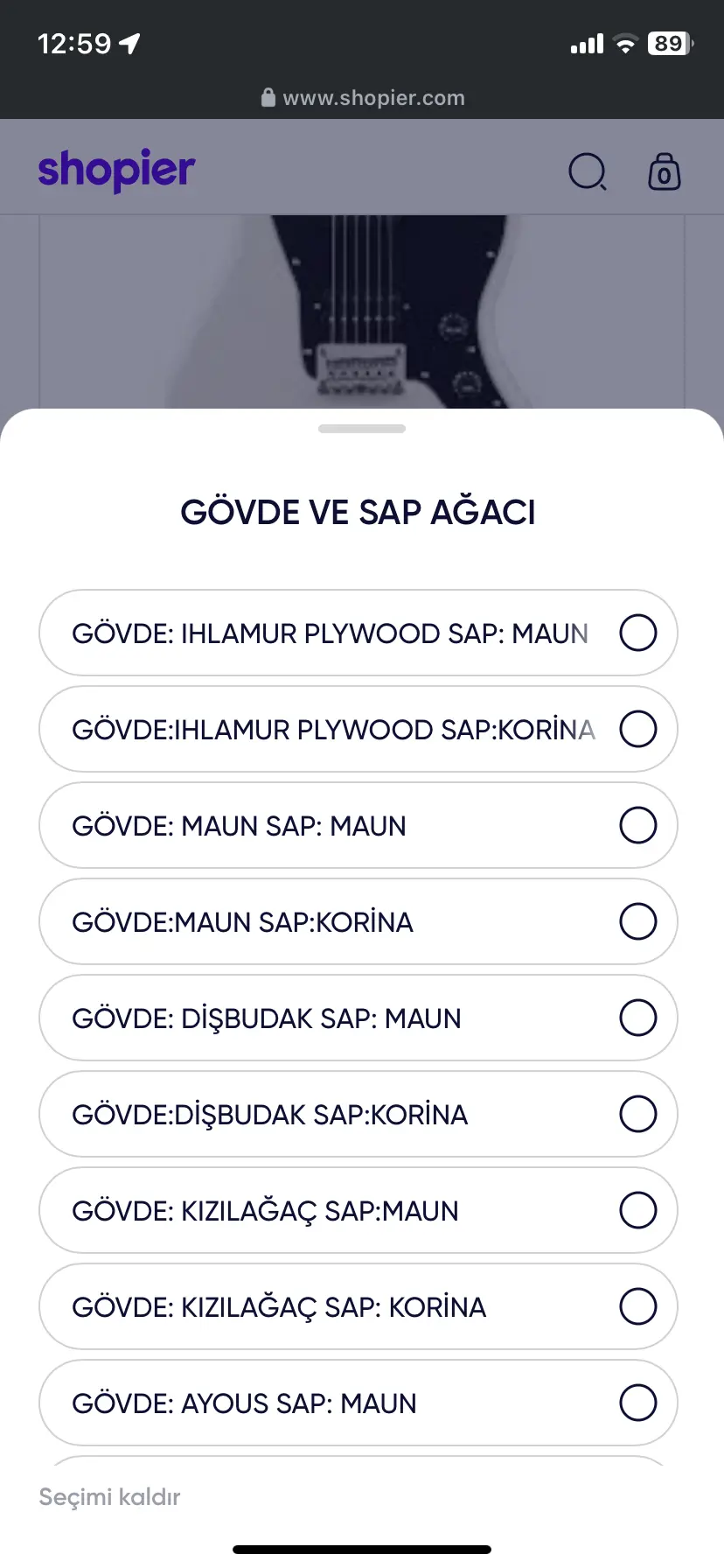Tap the www.shopier.com address bar
724x1568 pixels.
(373, 98)
